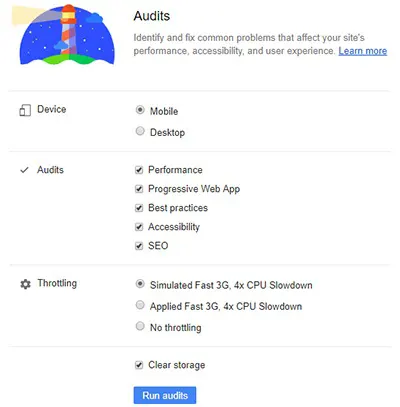Uncheck the SEO audit checkbox
Image resolution: width=400 pixels, height=407 pixels.
(x=139, y=246)
